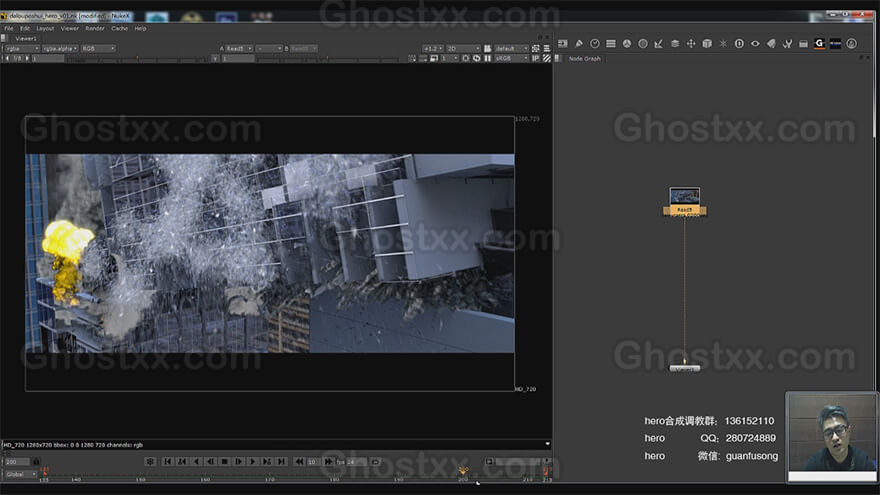The width and height of the screenshot is (880, 495).
Task: Go to the first frame
Action: pos(167,461)
